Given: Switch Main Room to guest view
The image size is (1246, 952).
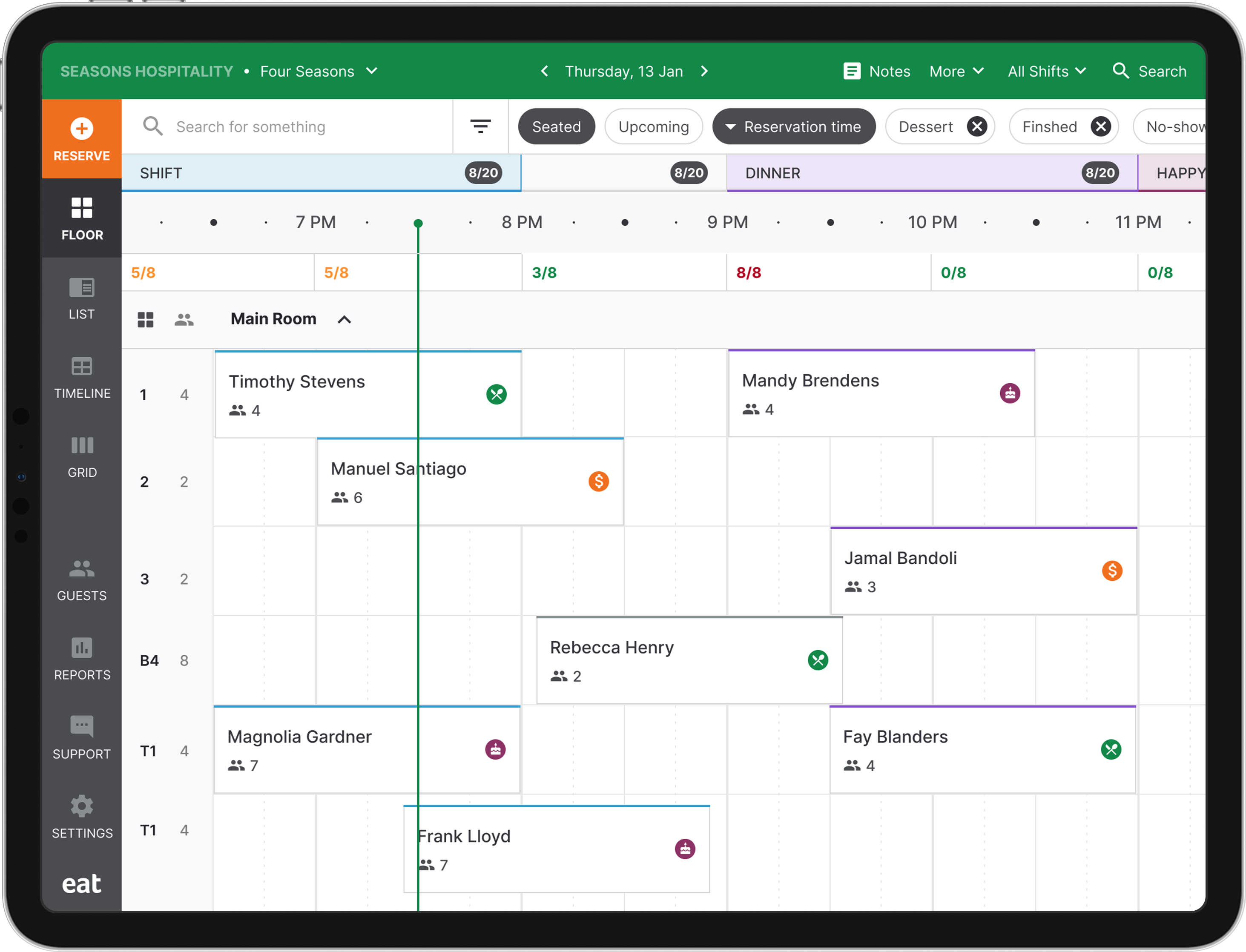Looking at the screenshot, I should 184,319.
